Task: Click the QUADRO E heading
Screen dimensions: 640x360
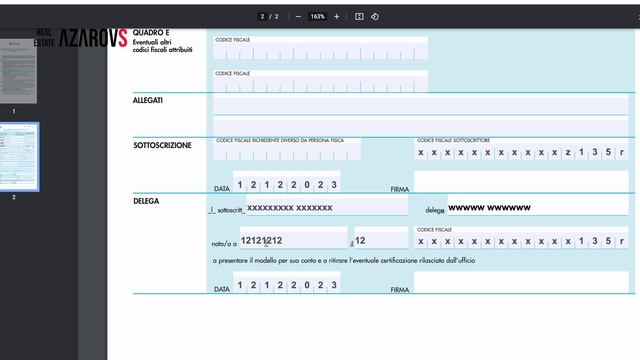Action: pyautogui.click(x=151, y=33)
